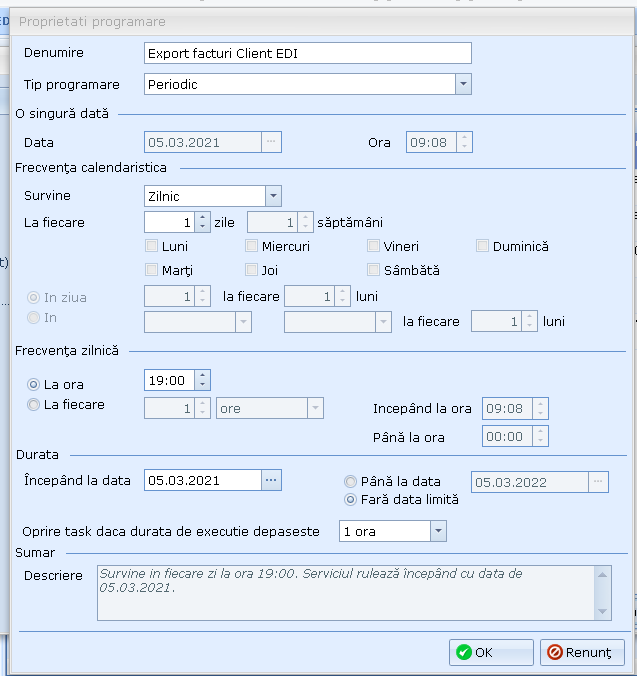Screen dimensions: 637x676
Task: Open the Survine frequency dropdown
Action: pos(273,196)
